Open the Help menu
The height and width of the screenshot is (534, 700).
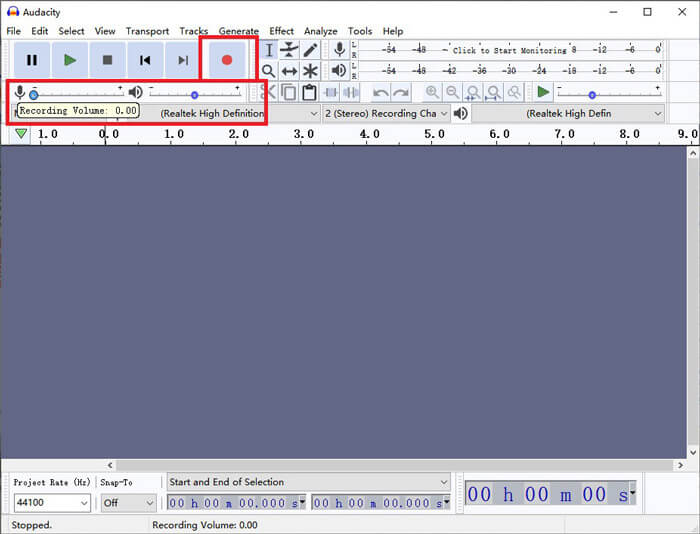tap(393, 31)
